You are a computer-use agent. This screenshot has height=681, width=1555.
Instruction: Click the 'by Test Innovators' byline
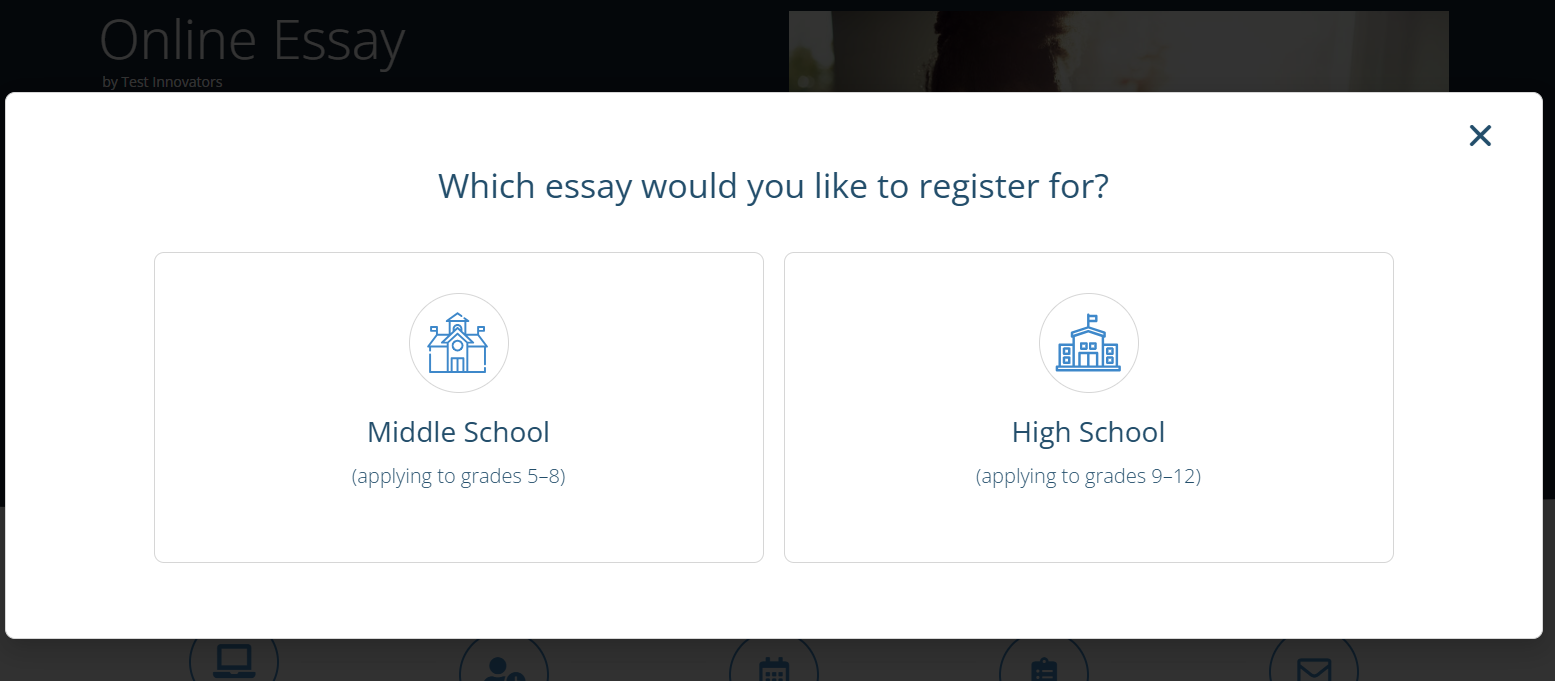(162, 82)
